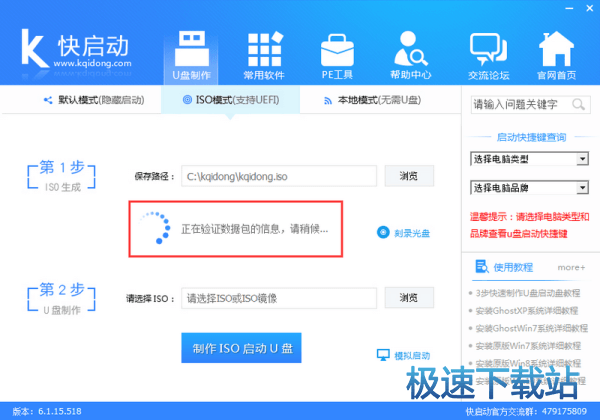
Task: Click the 刻录光盘 disc icon
Action: (383, 232)
